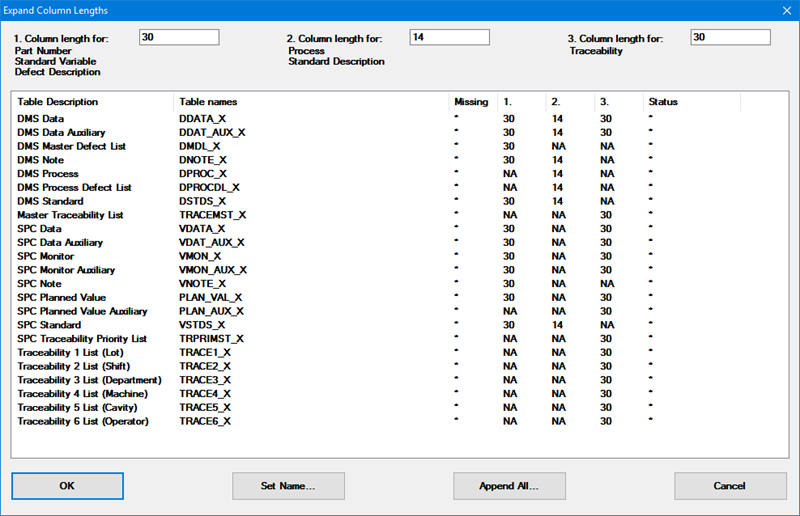Click the Missing column header

point(471,102)
